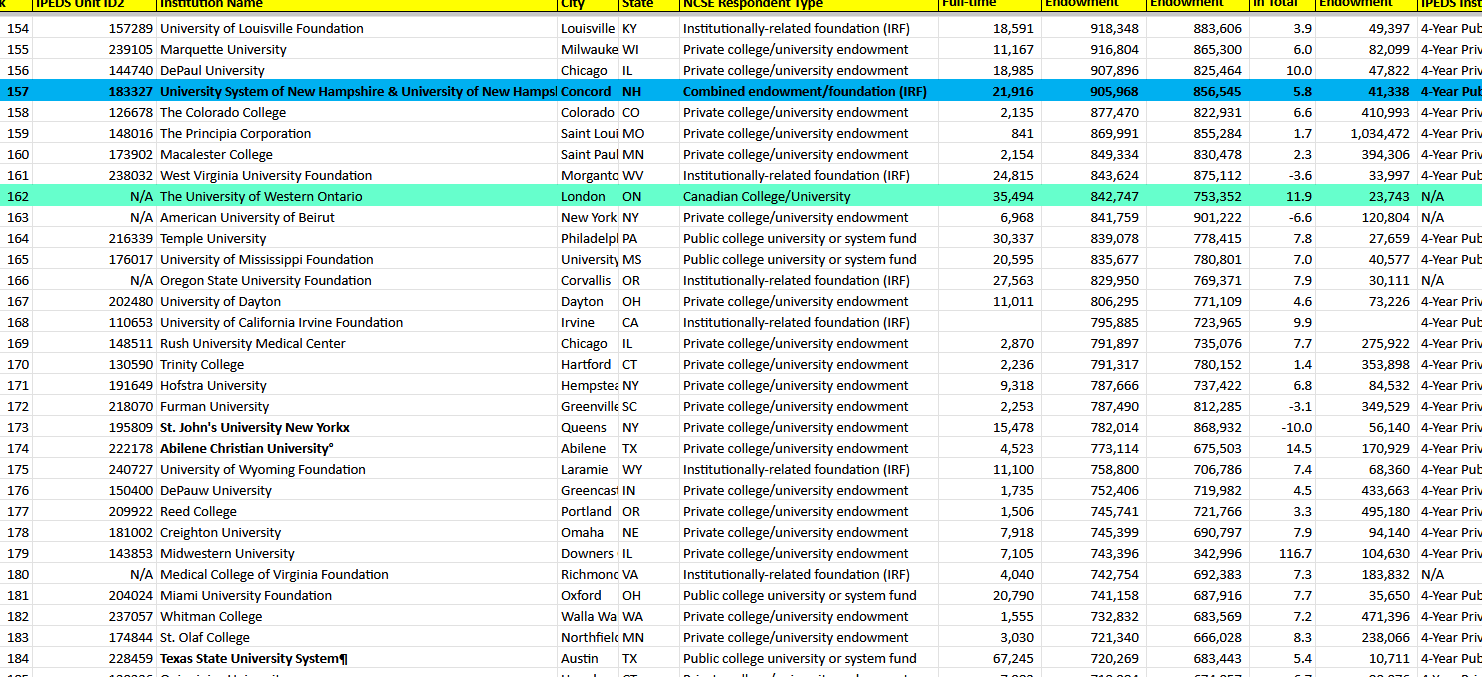The height and width of the screenshot is (677, 1482).
Task: Click American University of Beirut cell
Action: (x=357, y=218)
